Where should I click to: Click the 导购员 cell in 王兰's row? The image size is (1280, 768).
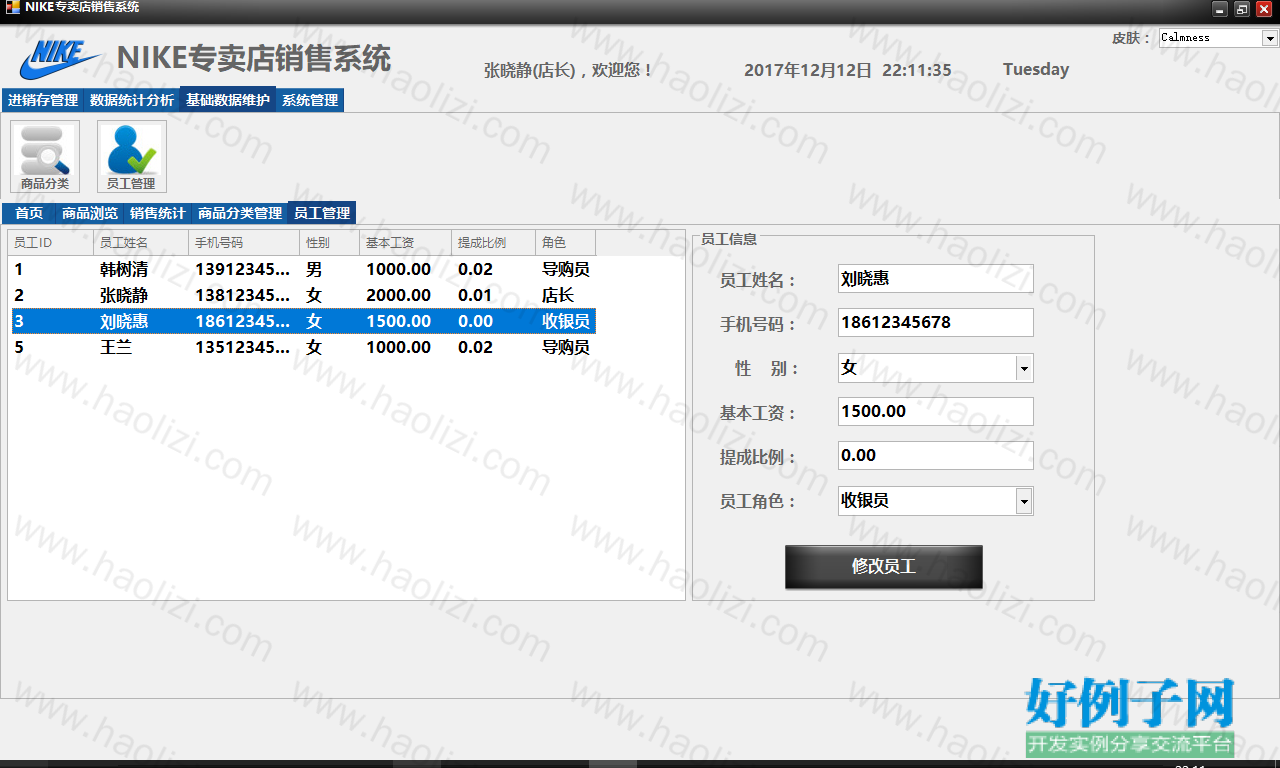click(x=566, y=348)
